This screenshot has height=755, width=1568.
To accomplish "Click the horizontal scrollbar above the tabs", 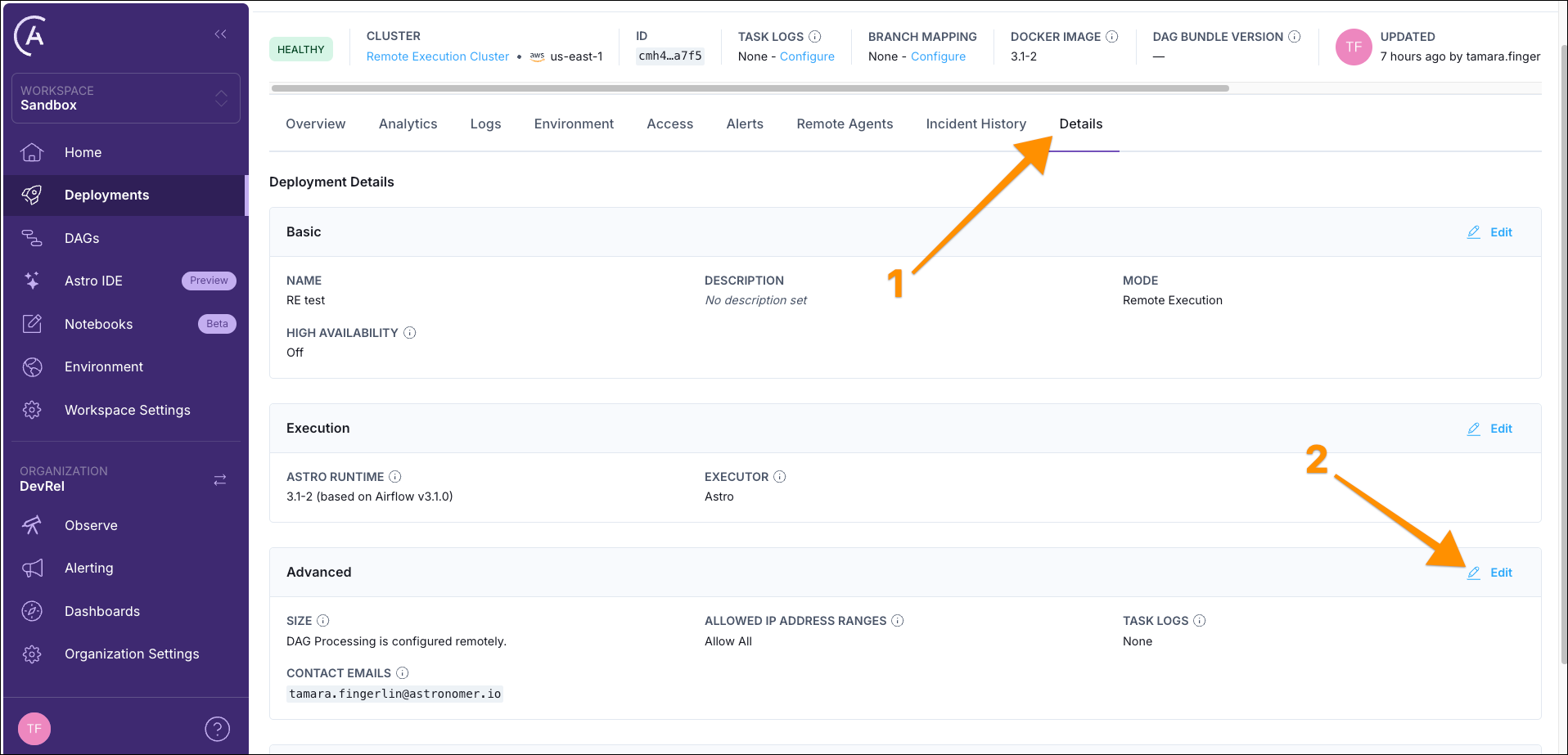I will [749, 88].
